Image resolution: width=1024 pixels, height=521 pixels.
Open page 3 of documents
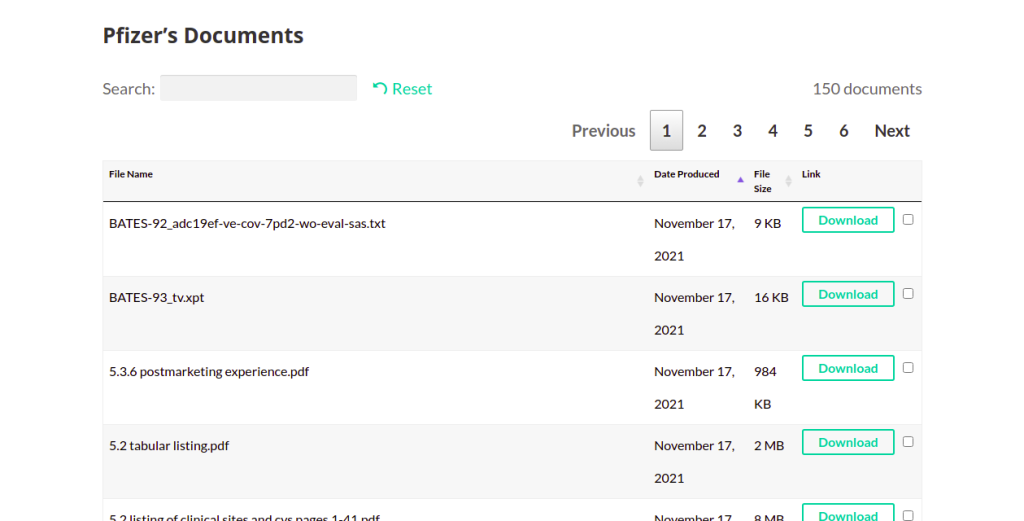[x=737, y=131]
